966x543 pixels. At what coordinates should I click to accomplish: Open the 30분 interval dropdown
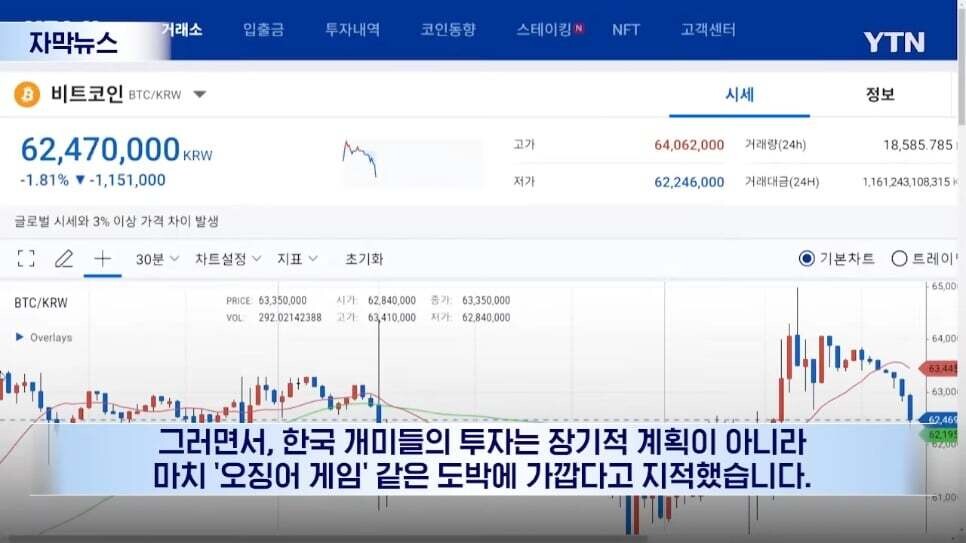click(x=157, y=259)
